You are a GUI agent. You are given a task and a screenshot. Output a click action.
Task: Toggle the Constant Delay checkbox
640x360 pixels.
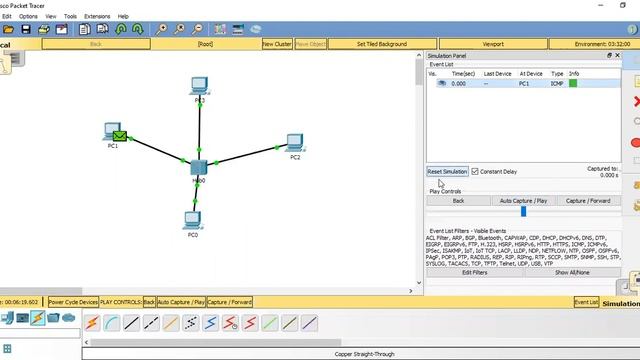point(475,171)
